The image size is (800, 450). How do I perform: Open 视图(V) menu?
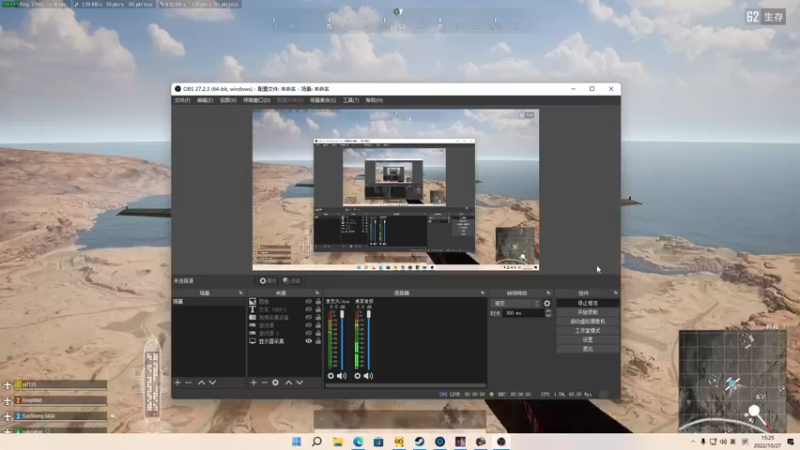[x=228, y=101]
